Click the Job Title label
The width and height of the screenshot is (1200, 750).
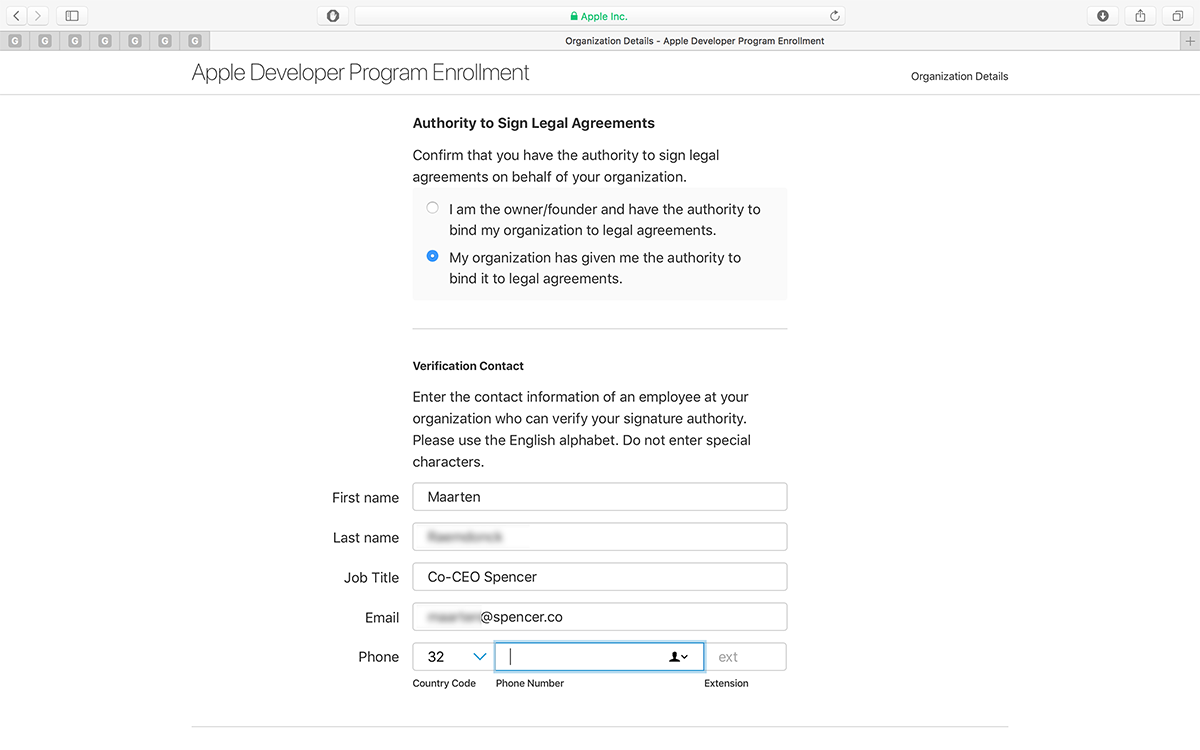tap(371, 578)
